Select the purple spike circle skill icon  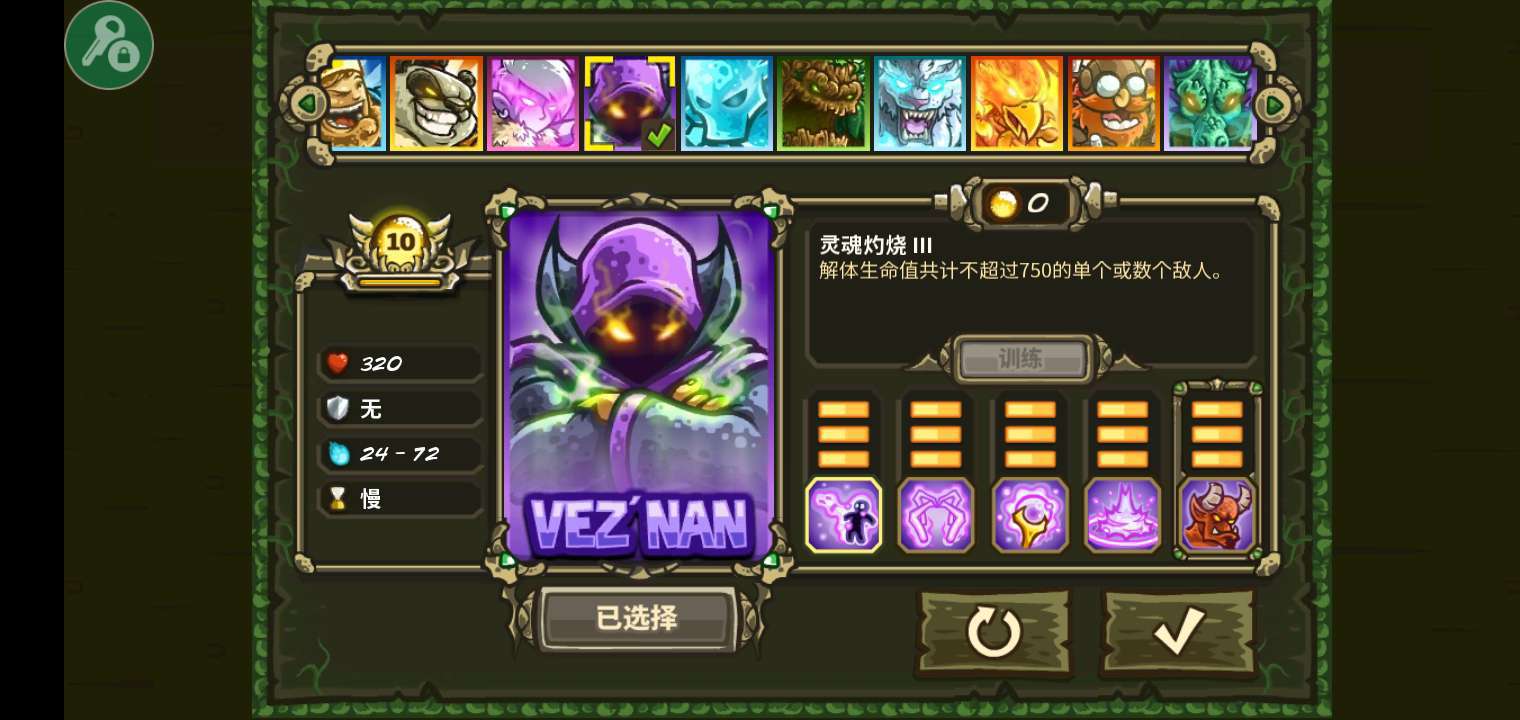pyautogui.click(x=1123, y=515)
